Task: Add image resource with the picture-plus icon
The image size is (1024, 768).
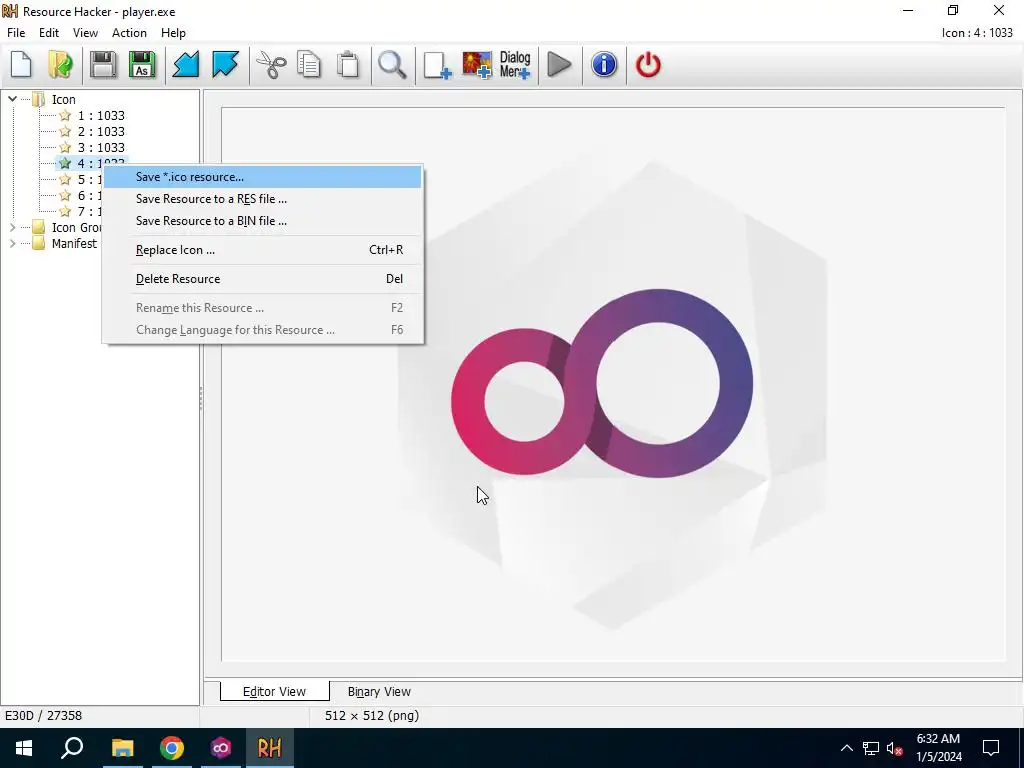Action: click(477, 65)
